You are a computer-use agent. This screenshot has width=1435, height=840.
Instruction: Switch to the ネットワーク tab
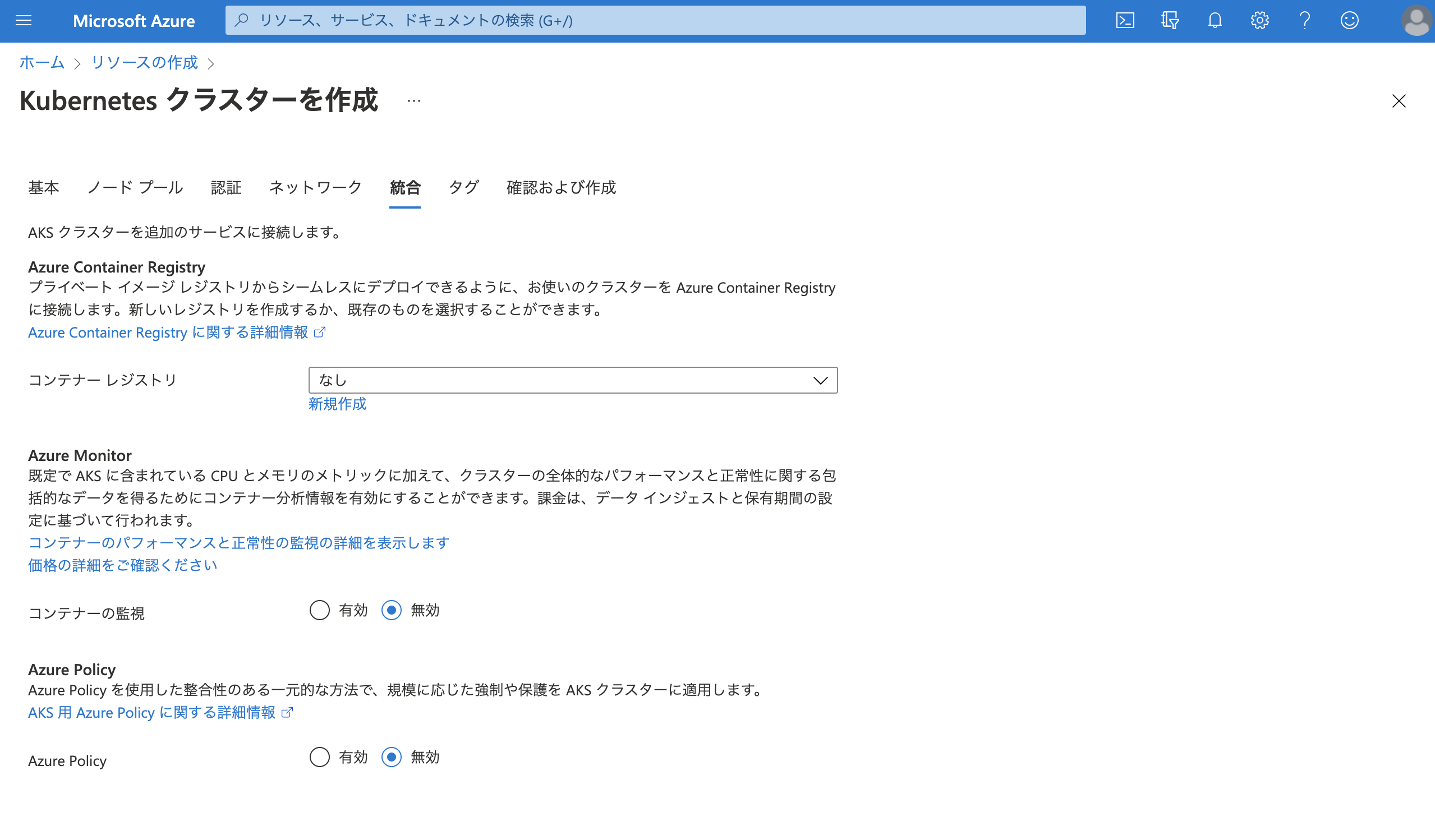[x=315, y=187]
